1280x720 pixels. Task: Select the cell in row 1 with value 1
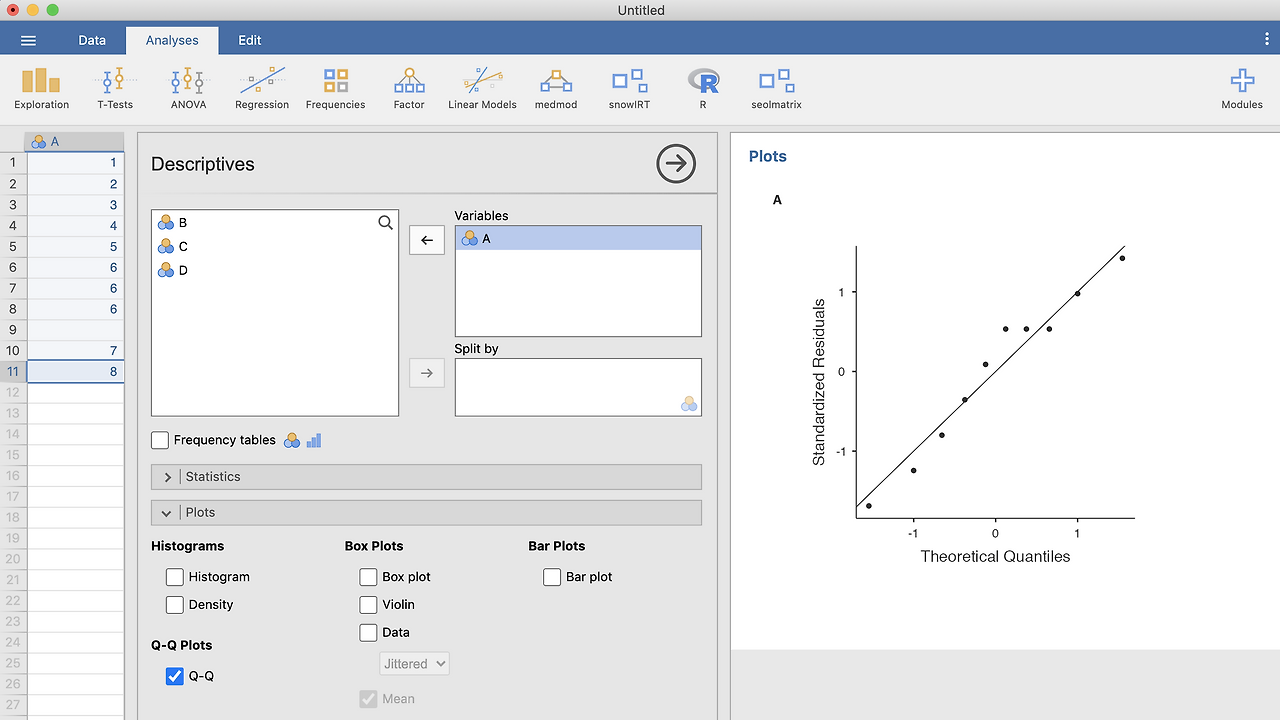coord(75,162)
